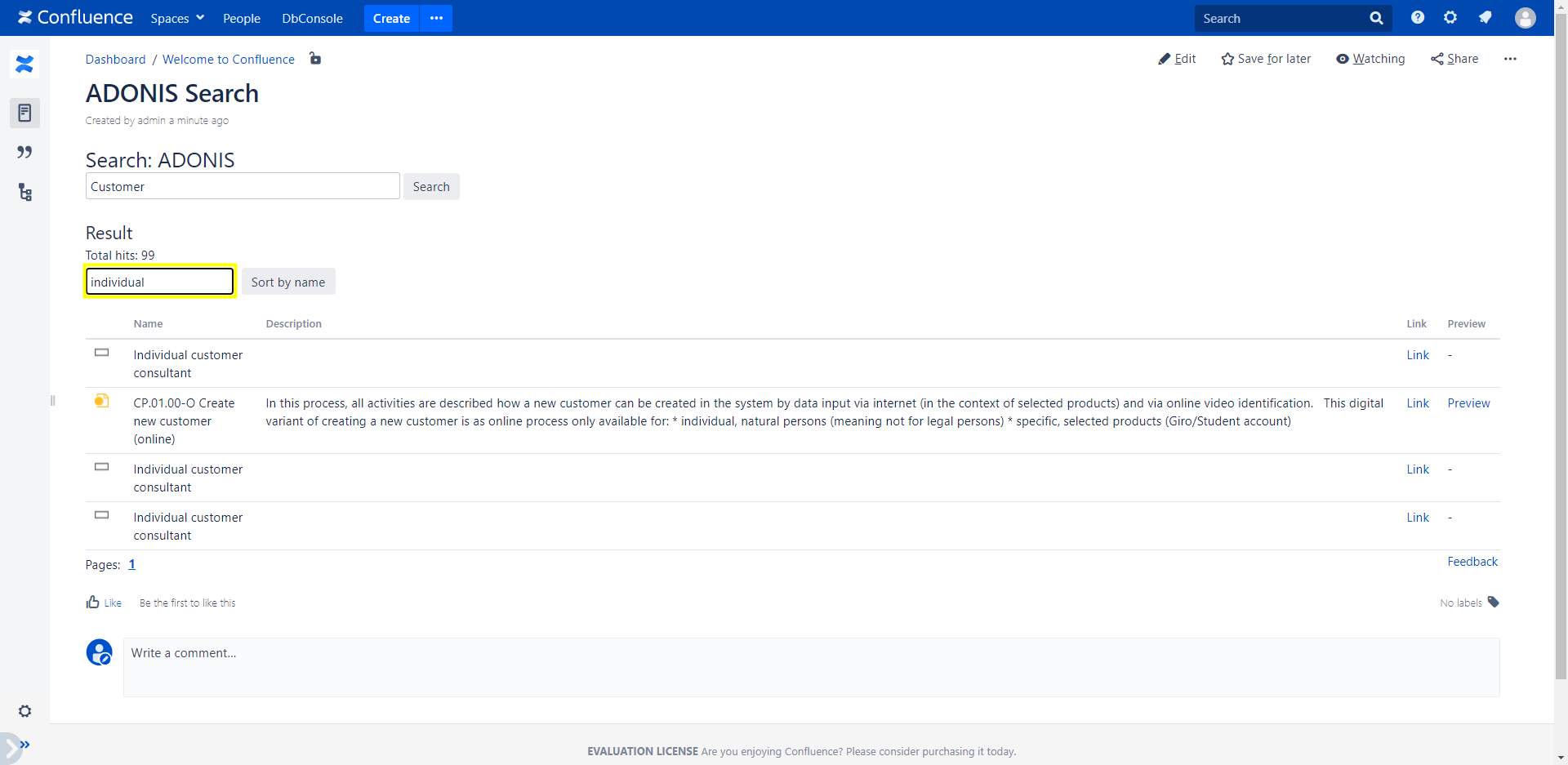The width and height of the screenshot is (1568, 765).
Task: Click the Help question mark icon
Action: (x=1417, y=18)
